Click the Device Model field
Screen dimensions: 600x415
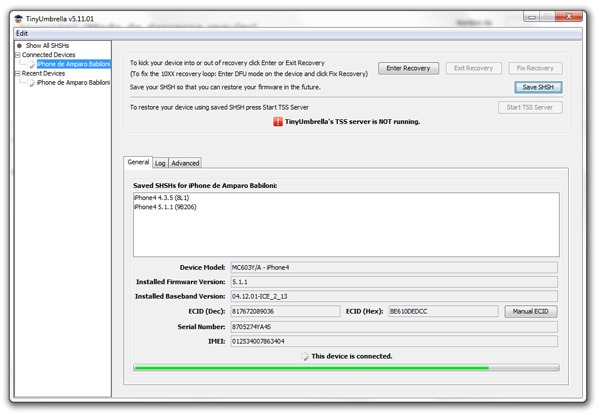[x=394, y=267]
